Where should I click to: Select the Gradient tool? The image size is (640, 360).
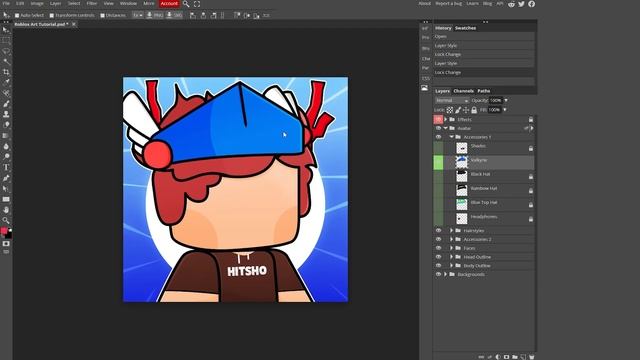point(6,136)
